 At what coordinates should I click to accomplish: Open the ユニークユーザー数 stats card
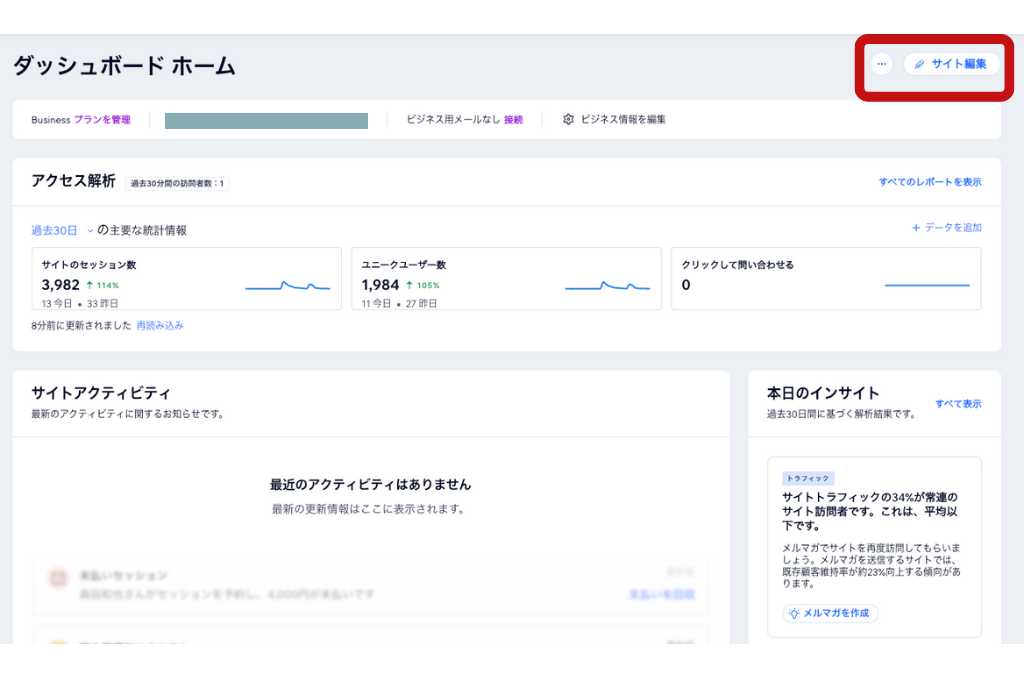(x=506, y=278)
